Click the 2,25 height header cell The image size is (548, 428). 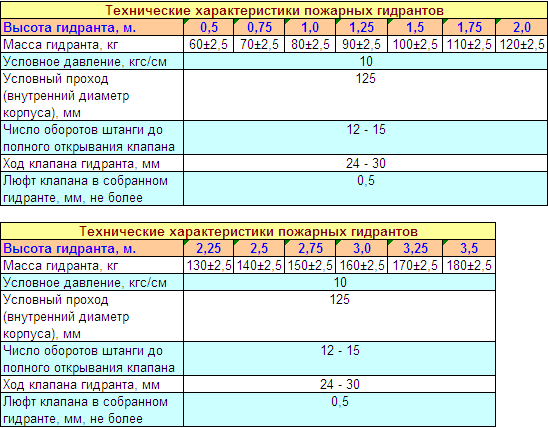pos(208,248)
